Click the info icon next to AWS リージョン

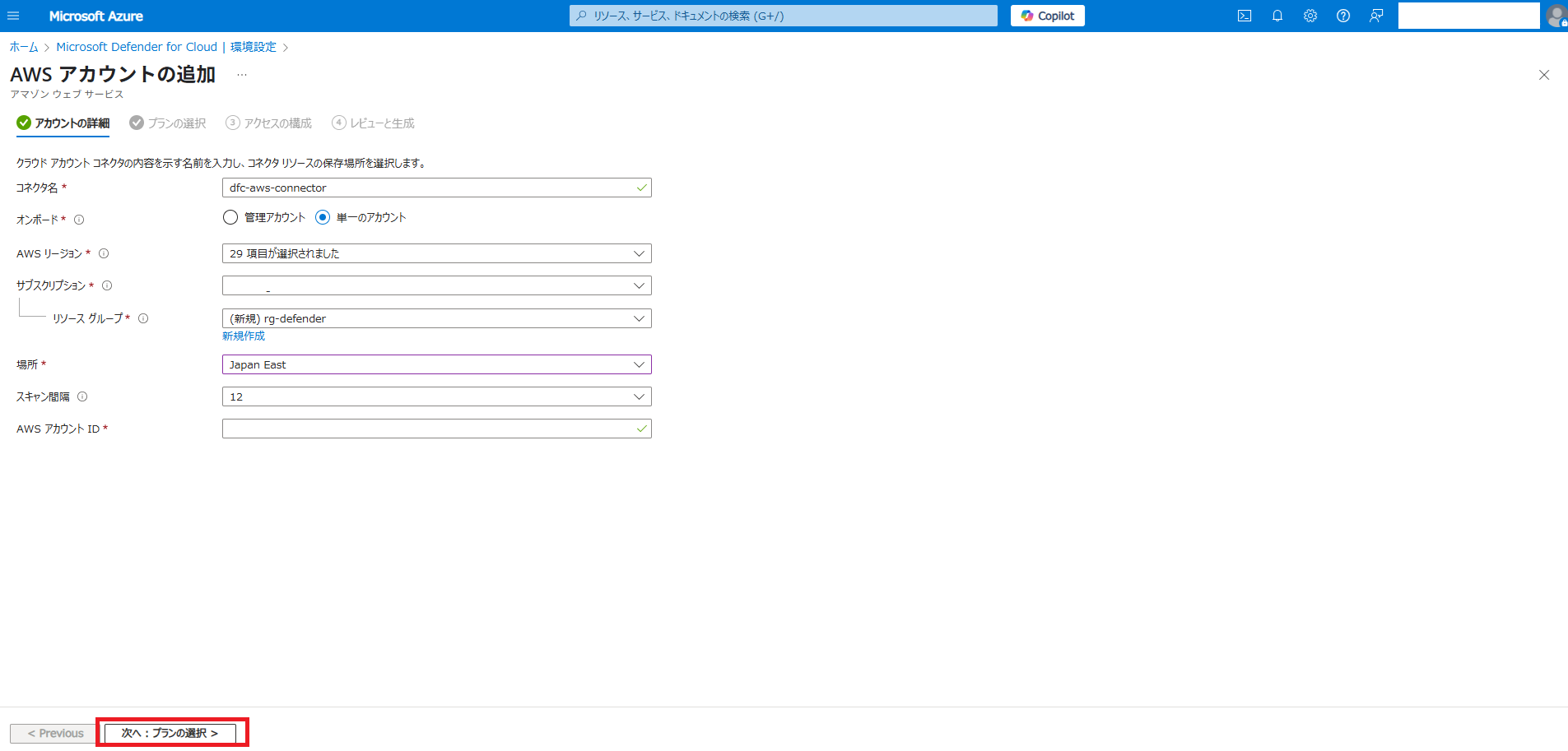(x=104, y=253)
